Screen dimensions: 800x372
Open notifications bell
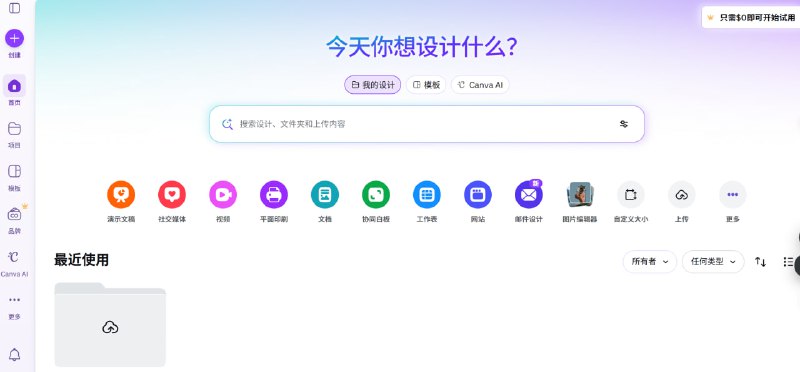14,355
